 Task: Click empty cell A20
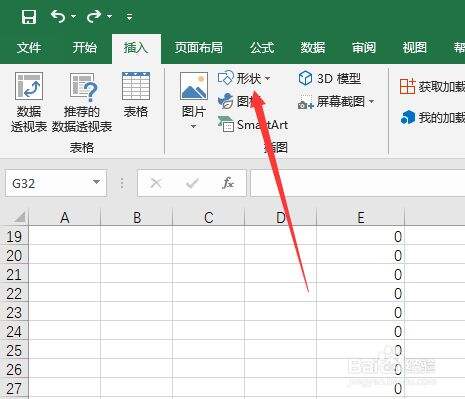(x=65, y=255)
